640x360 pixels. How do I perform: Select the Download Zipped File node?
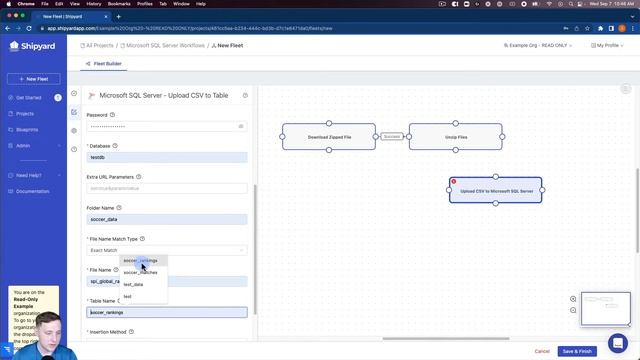pyautogui.click(x=329, y=137)
